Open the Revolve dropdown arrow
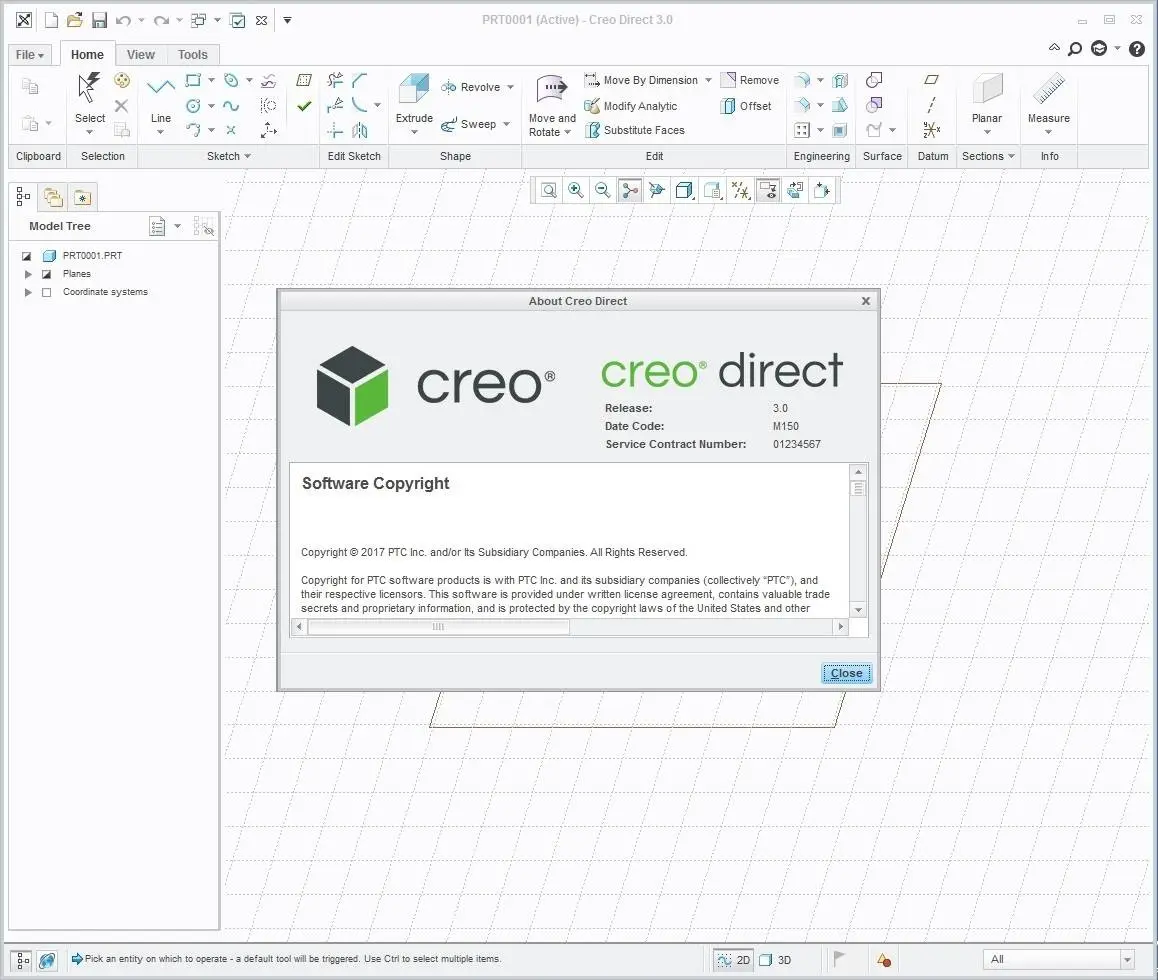 pyautogui.click(x=510, y=87)
